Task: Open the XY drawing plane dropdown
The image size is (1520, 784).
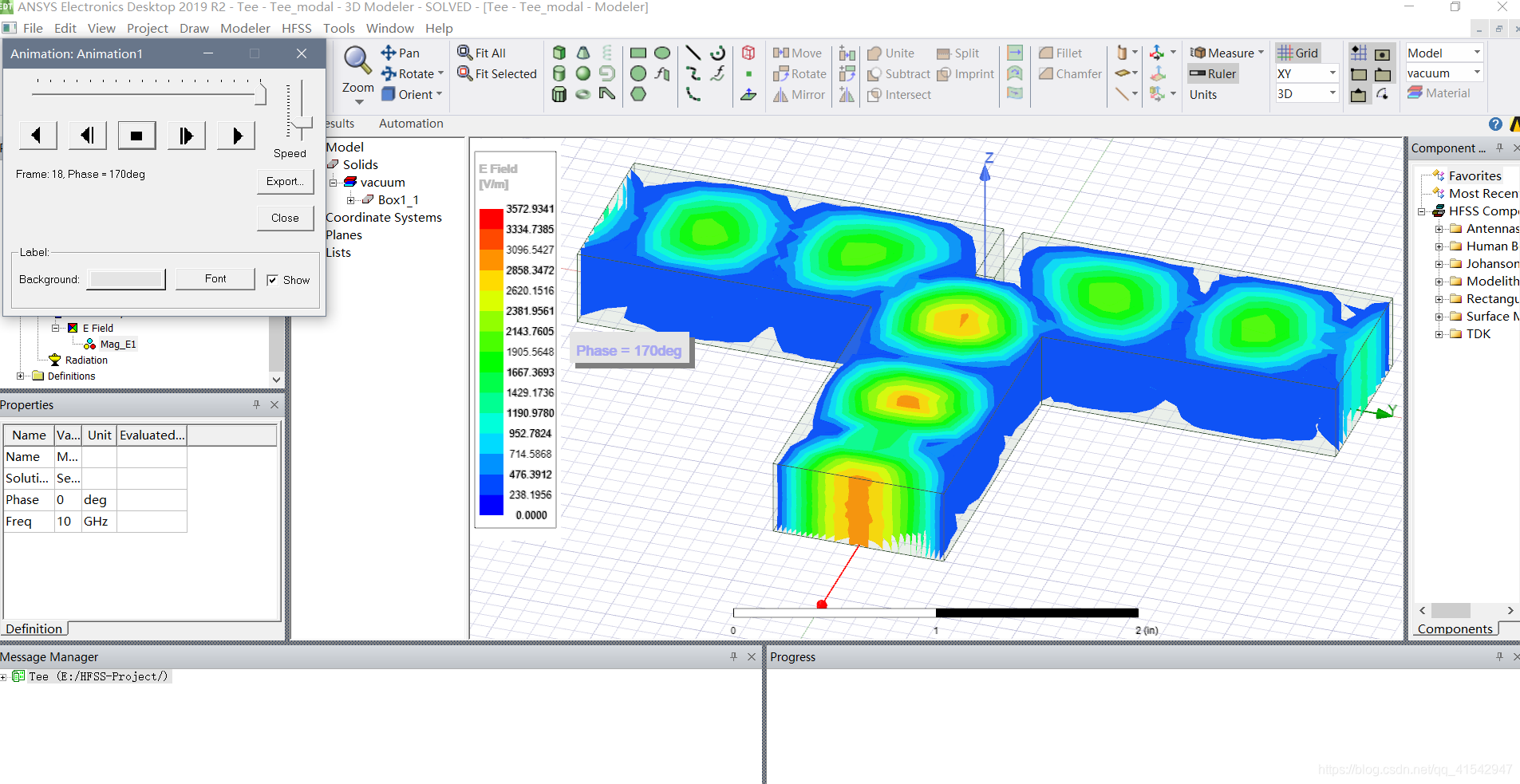Action: [1332, 73]
